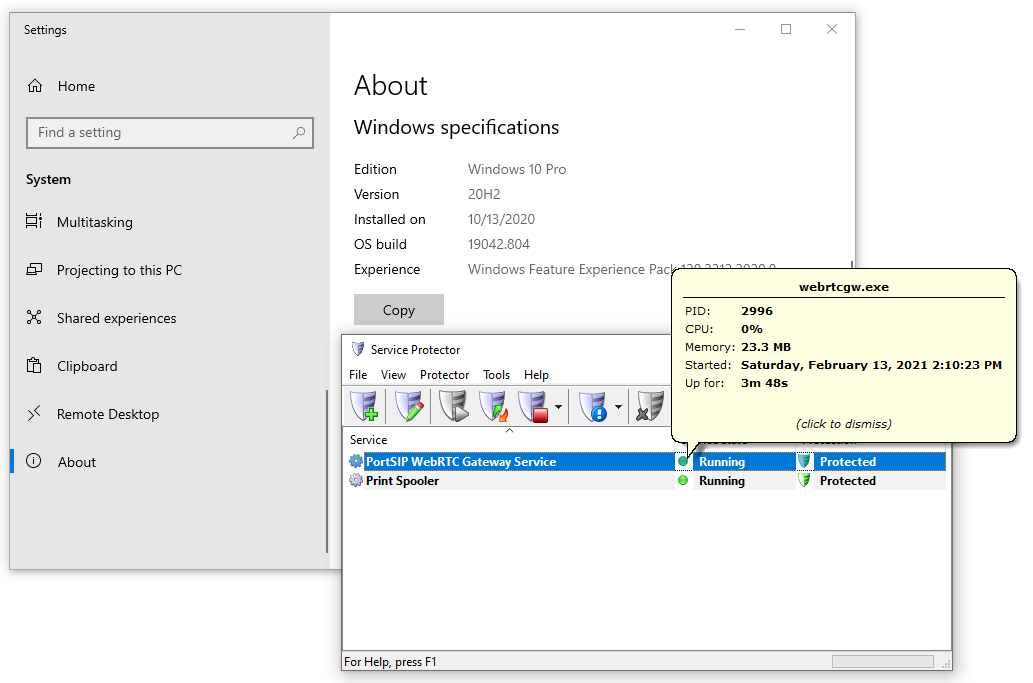Click Running status of PortSIP service
Image resolution: width=1033 pixels, height=683 pixels.
tap(722, 462)
